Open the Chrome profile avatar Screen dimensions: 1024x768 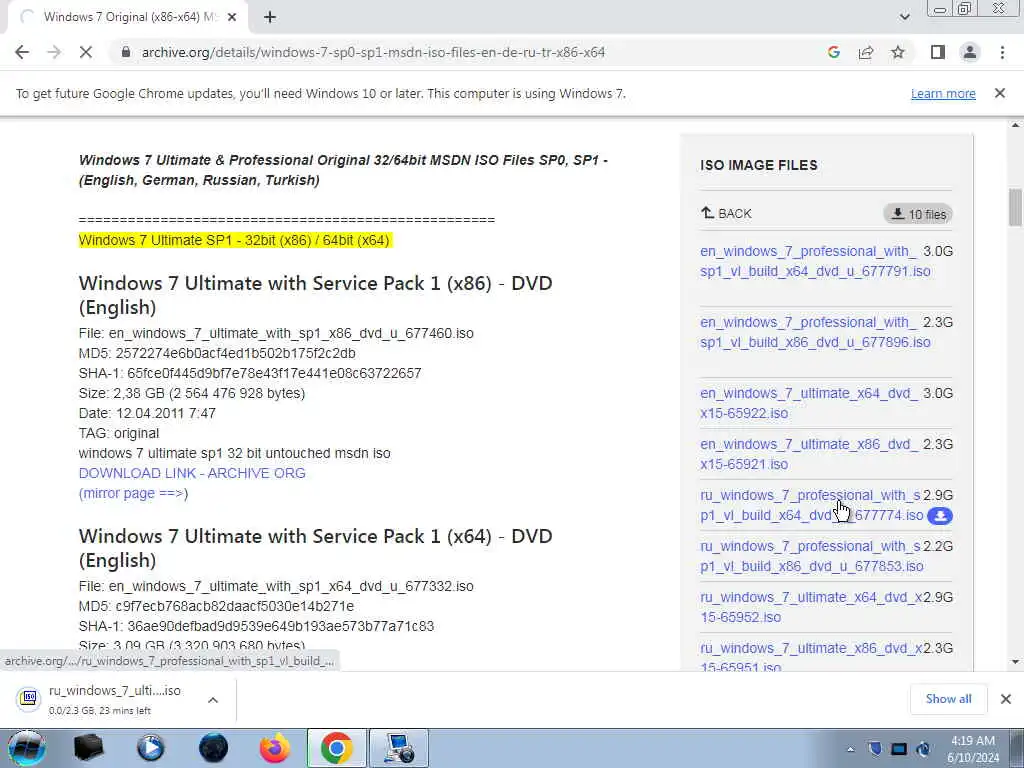click(970, 52)
